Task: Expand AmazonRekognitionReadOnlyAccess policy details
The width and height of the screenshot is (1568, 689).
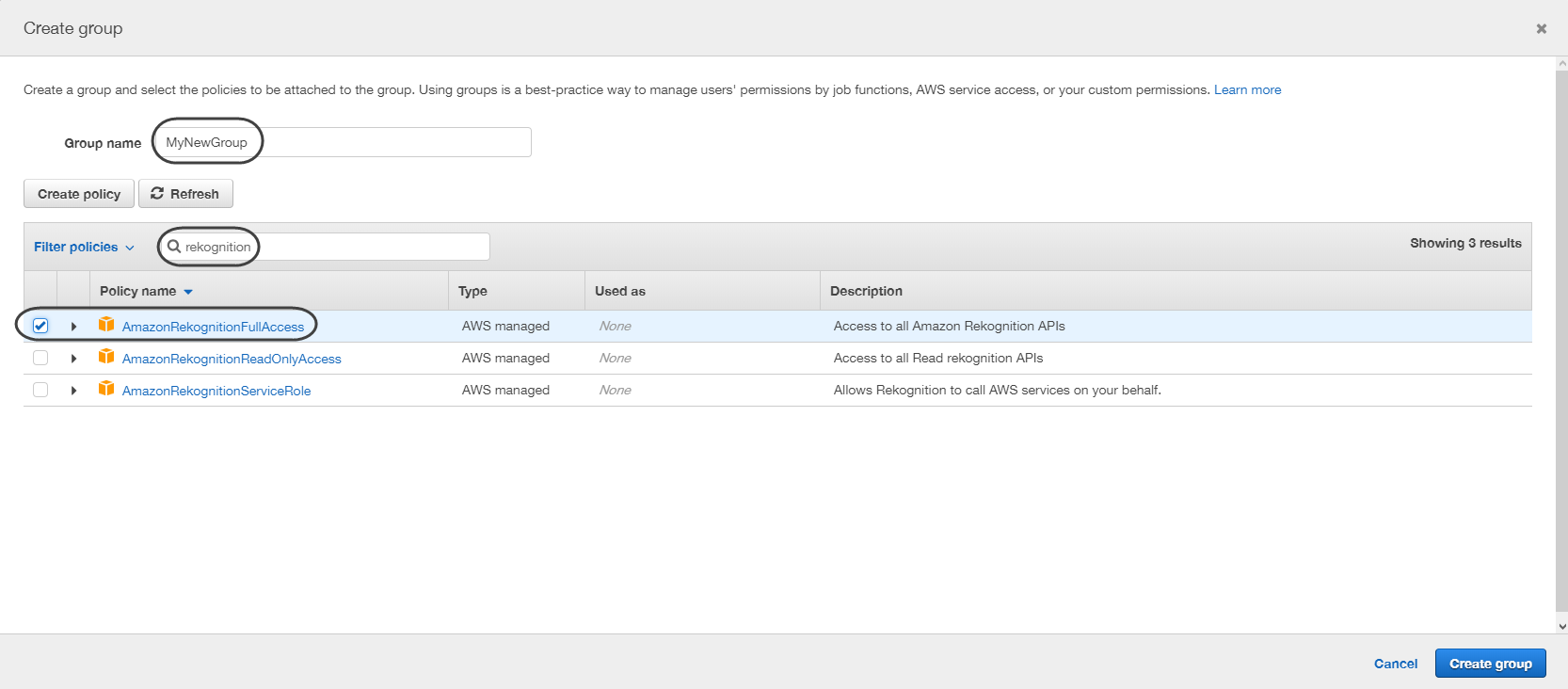Action: pos(73,359)
